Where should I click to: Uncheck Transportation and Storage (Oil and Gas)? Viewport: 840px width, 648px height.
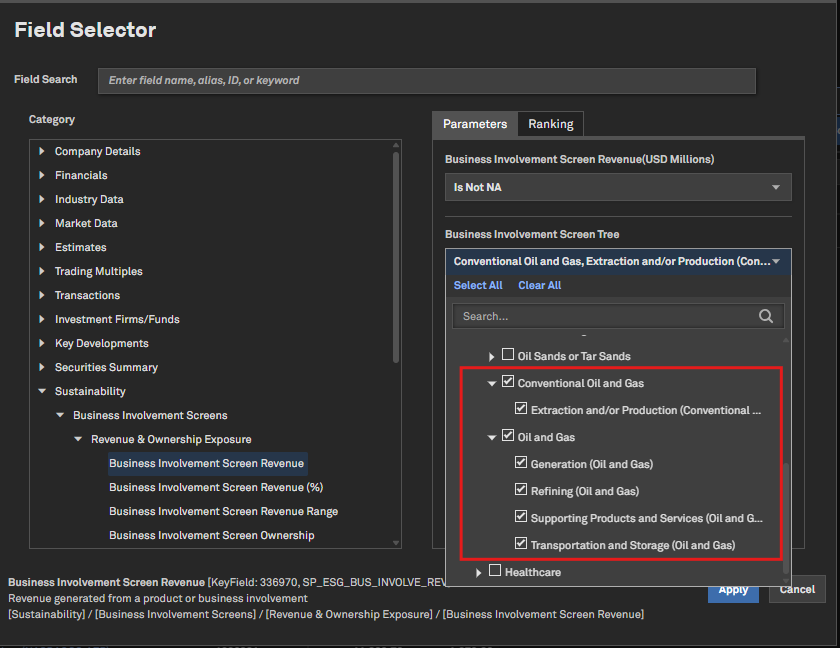tap(521, 544)
